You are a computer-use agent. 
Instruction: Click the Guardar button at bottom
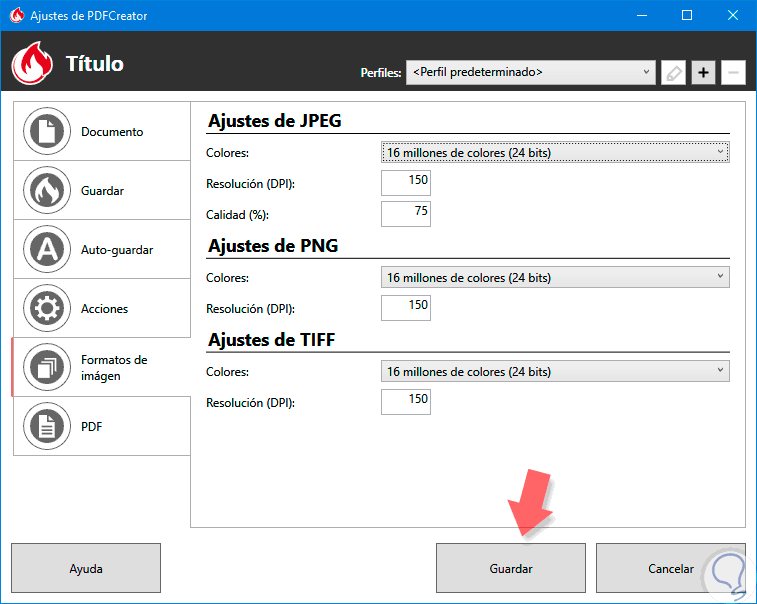511,568
